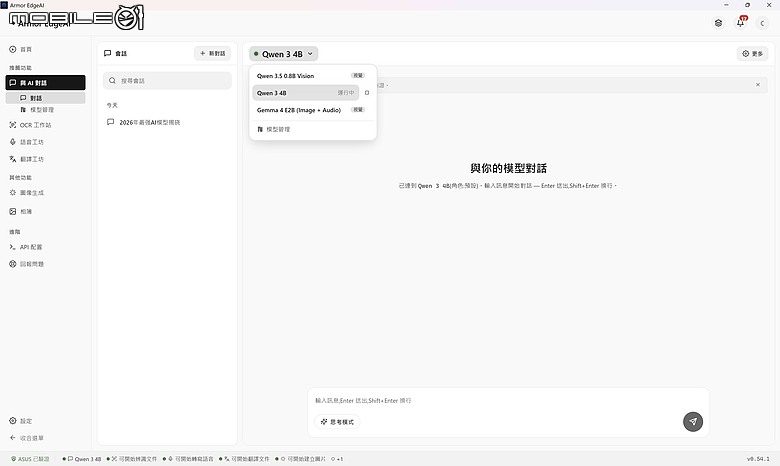
Task: Stop the running Qwen 3 4B model
Action: point(367,93)
